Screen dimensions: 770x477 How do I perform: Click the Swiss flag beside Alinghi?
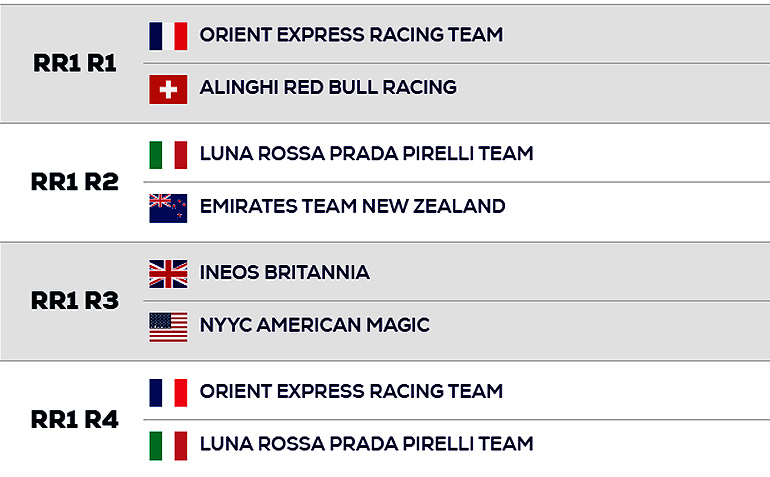point(168,89)
